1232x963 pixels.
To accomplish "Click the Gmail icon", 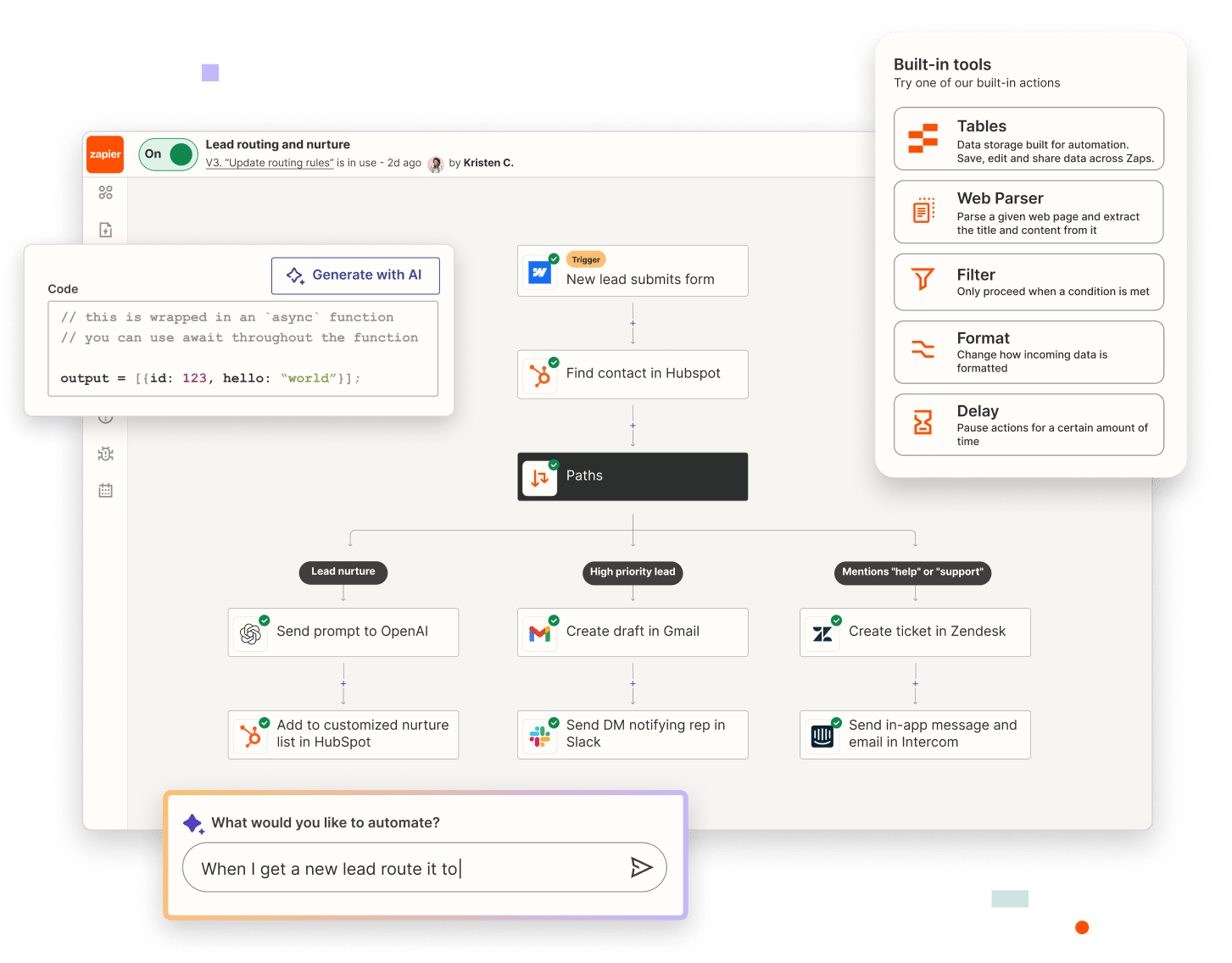I will (540, 633).
